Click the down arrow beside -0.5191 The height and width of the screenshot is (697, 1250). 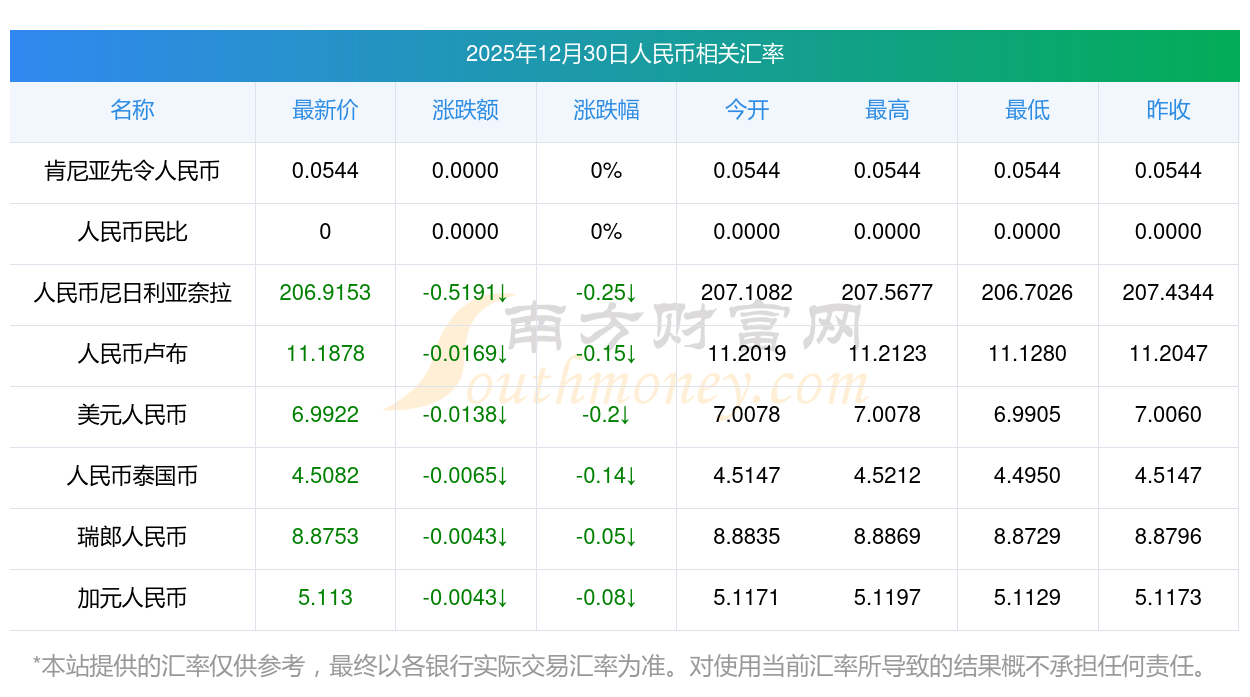(x=503, y=293)
